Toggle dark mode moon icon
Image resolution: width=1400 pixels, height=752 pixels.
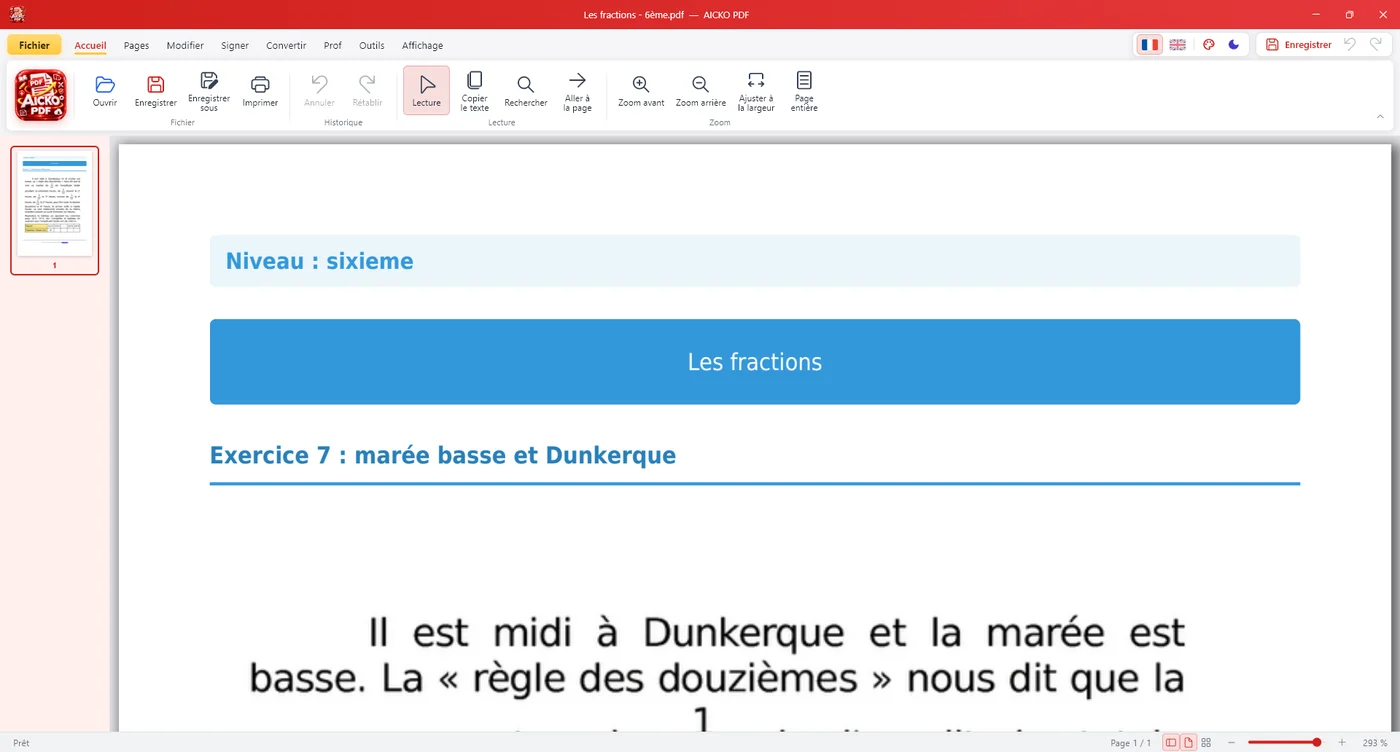[1234, 45]
